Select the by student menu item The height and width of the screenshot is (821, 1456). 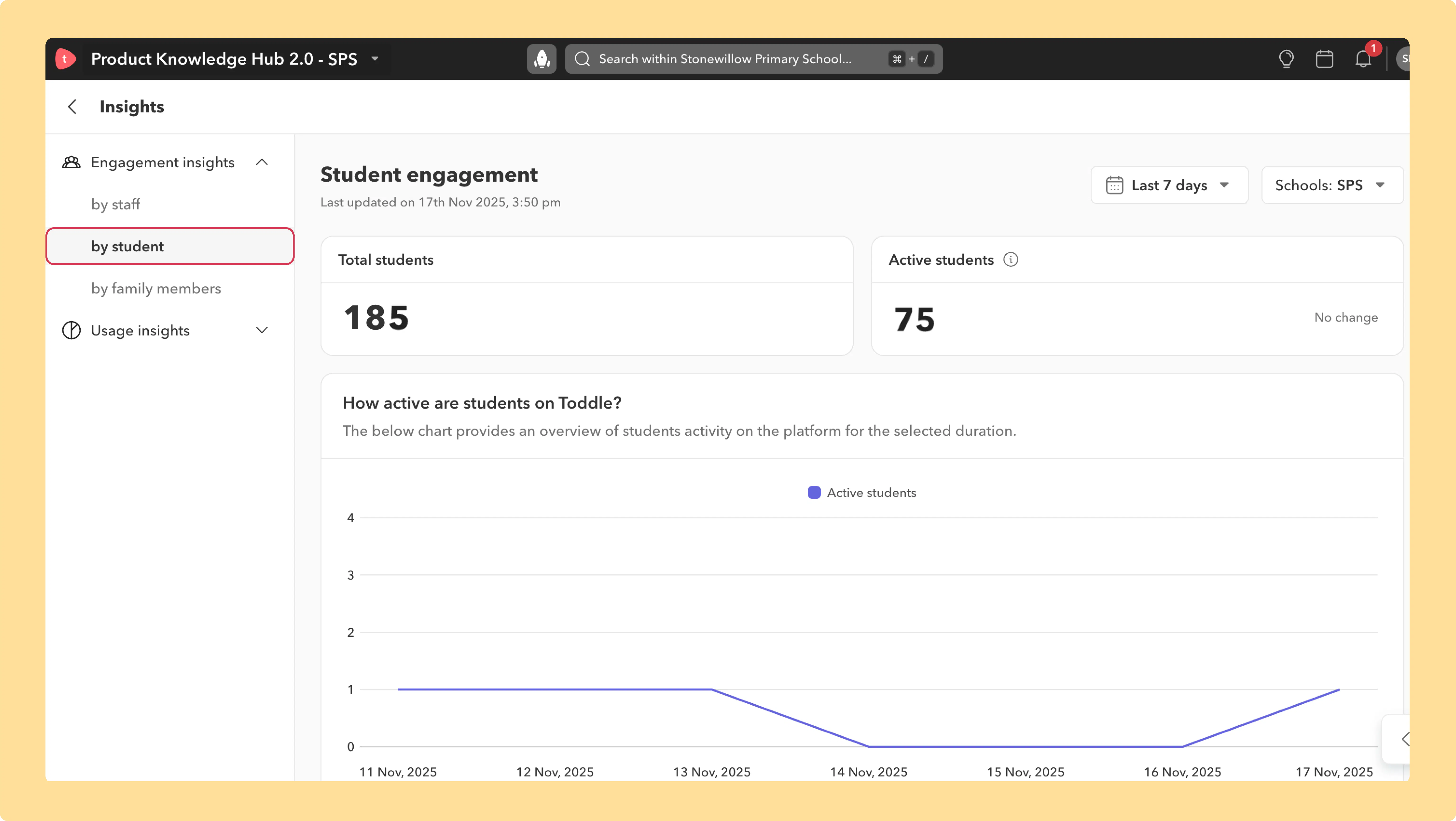point(170,246)
